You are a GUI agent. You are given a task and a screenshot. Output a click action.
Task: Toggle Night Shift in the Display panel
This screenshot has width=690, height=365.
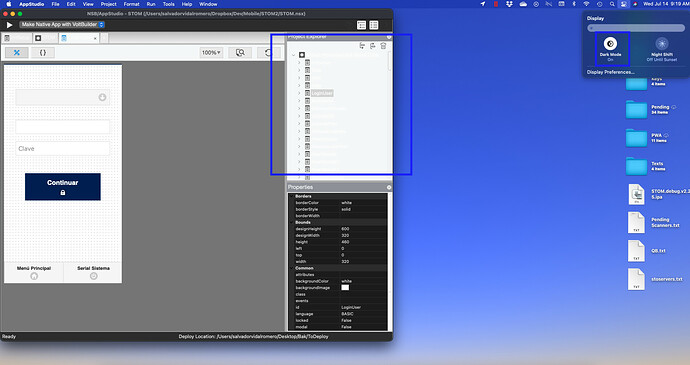[x=662, y=44]
